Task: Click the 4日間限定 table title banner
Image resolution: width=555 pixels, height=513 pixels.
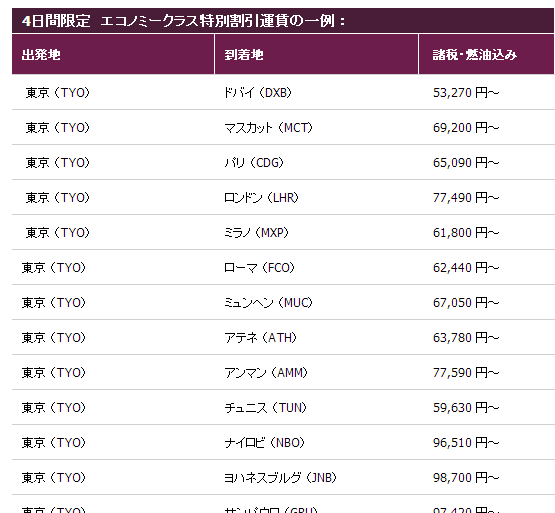Action: tap(283, 21)
